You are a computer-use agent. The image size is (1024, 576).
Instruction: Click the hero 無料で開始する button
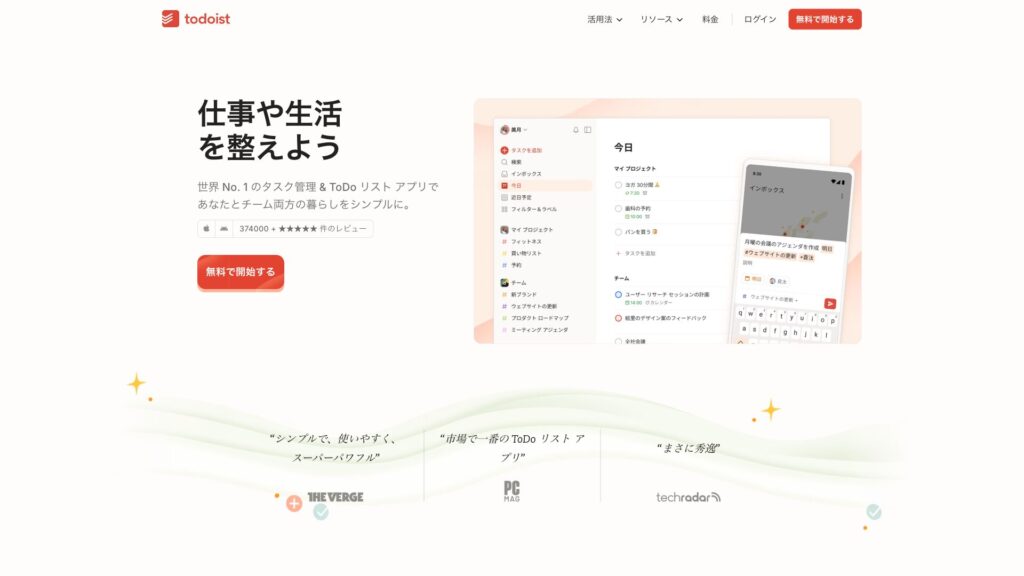click(x=240, y=272)
